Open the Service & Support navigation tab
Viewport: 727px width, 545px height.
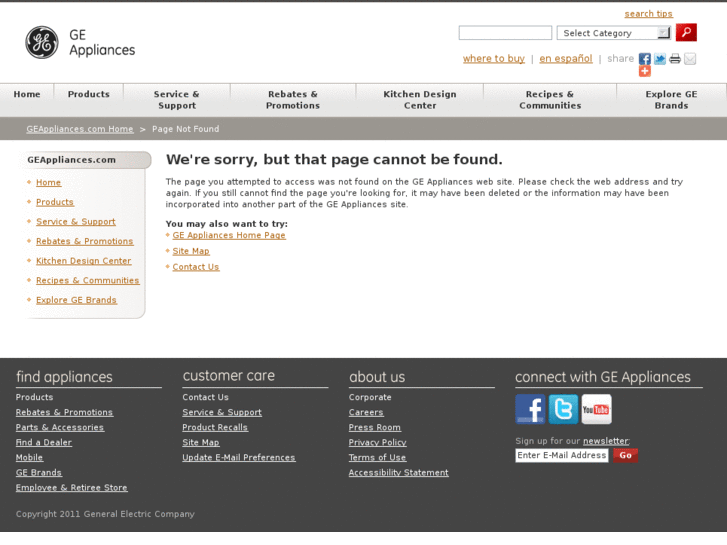[177, 100]
